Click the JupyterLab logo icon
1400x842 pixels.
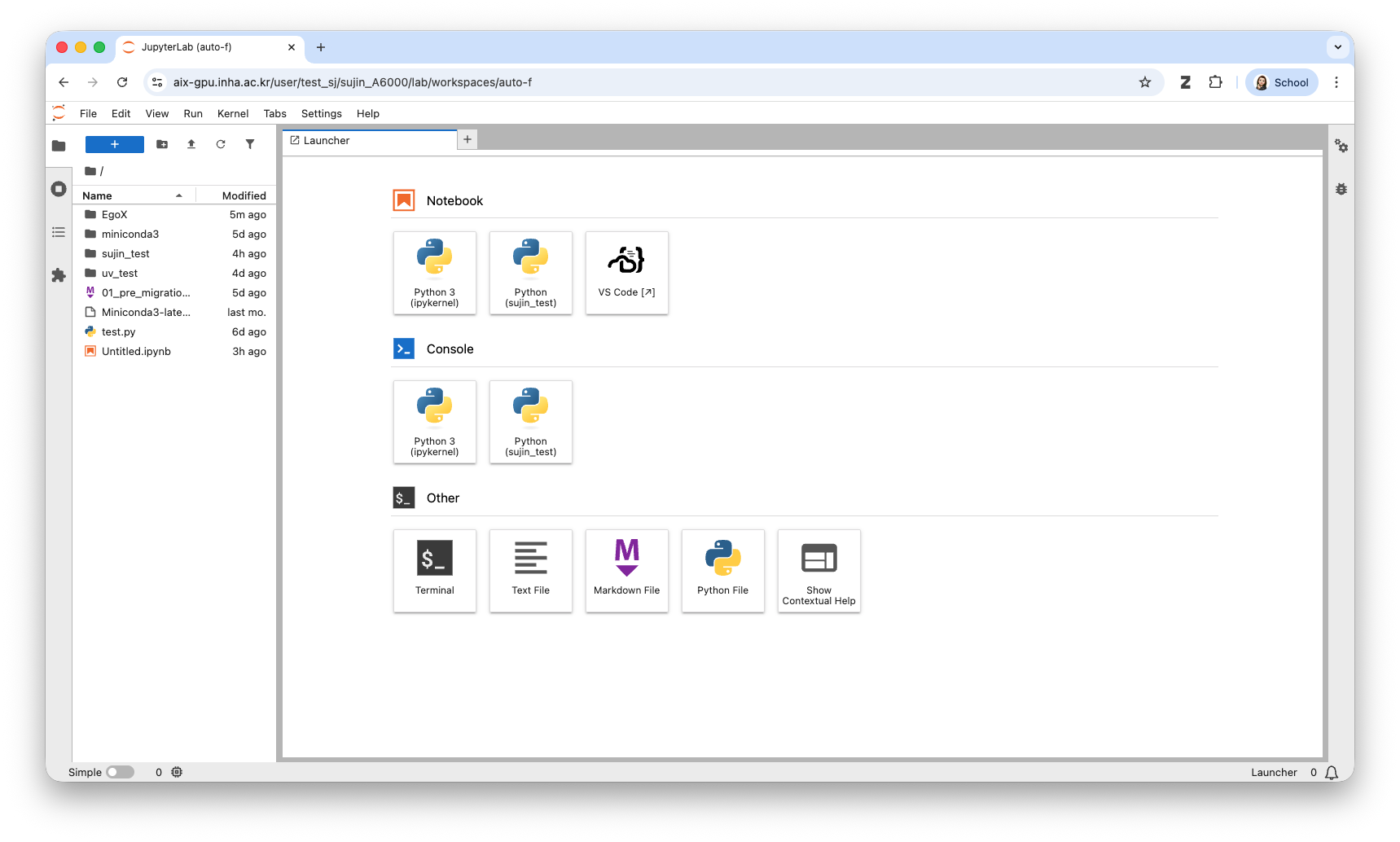coord(59,112)
